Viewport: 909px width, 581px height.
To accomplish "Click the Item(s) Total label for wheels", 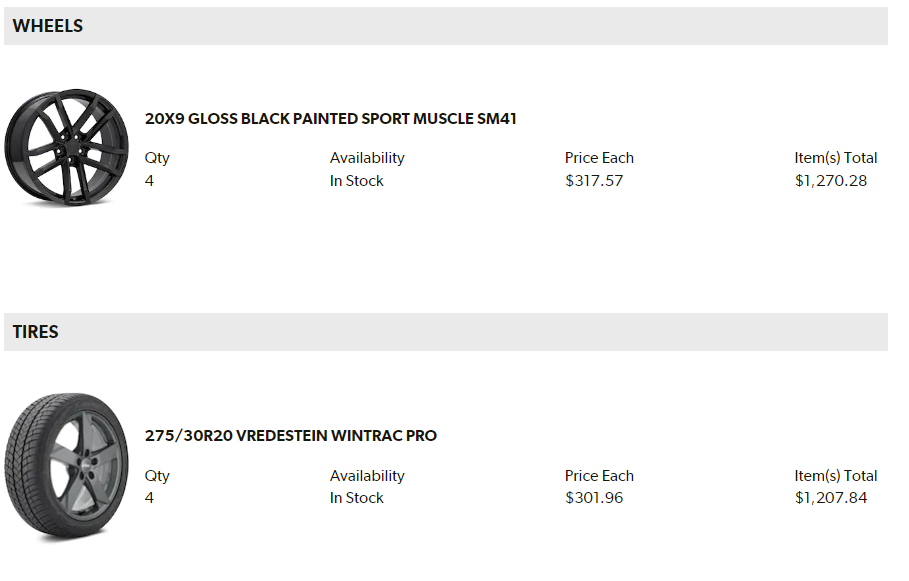I will (836, 158).
